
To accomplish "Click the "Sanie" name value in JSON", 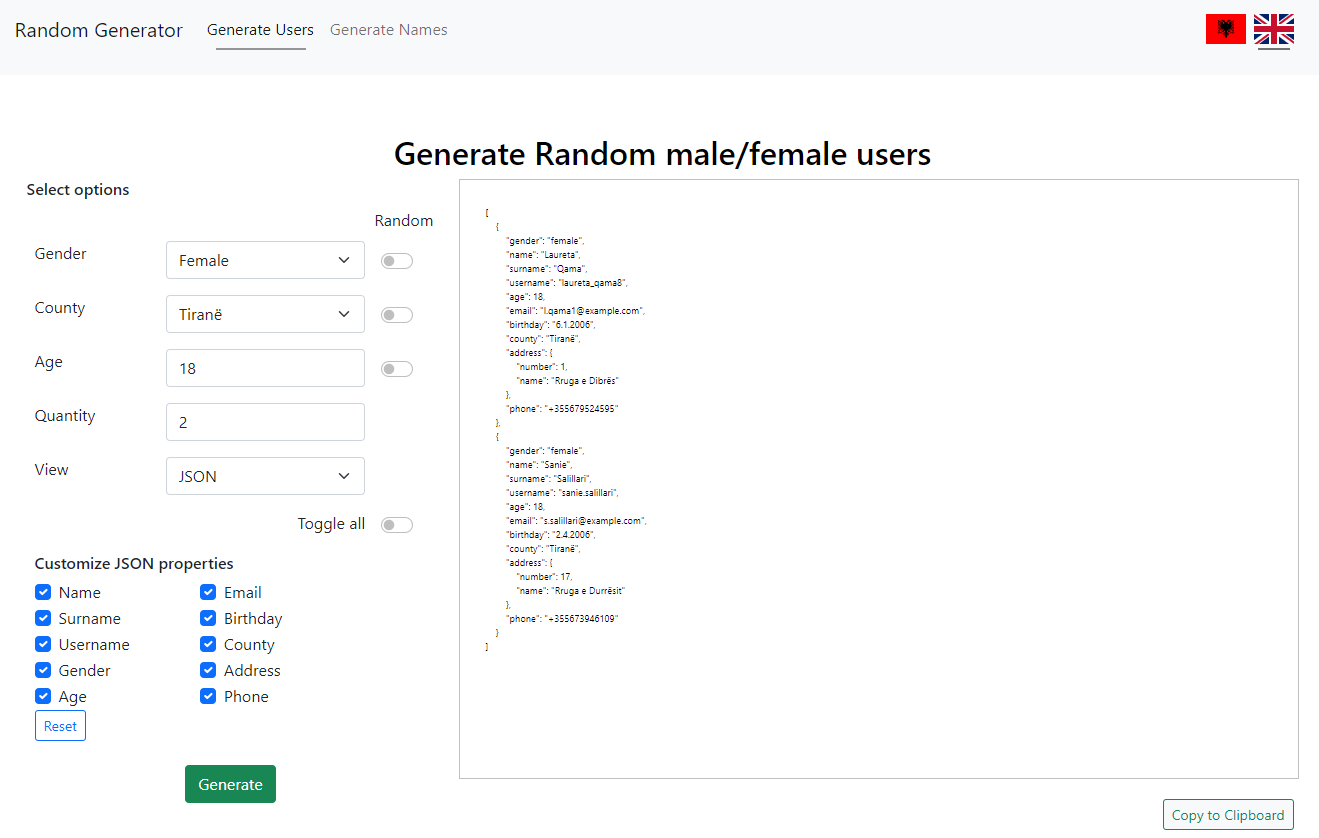I will point(554,465).
